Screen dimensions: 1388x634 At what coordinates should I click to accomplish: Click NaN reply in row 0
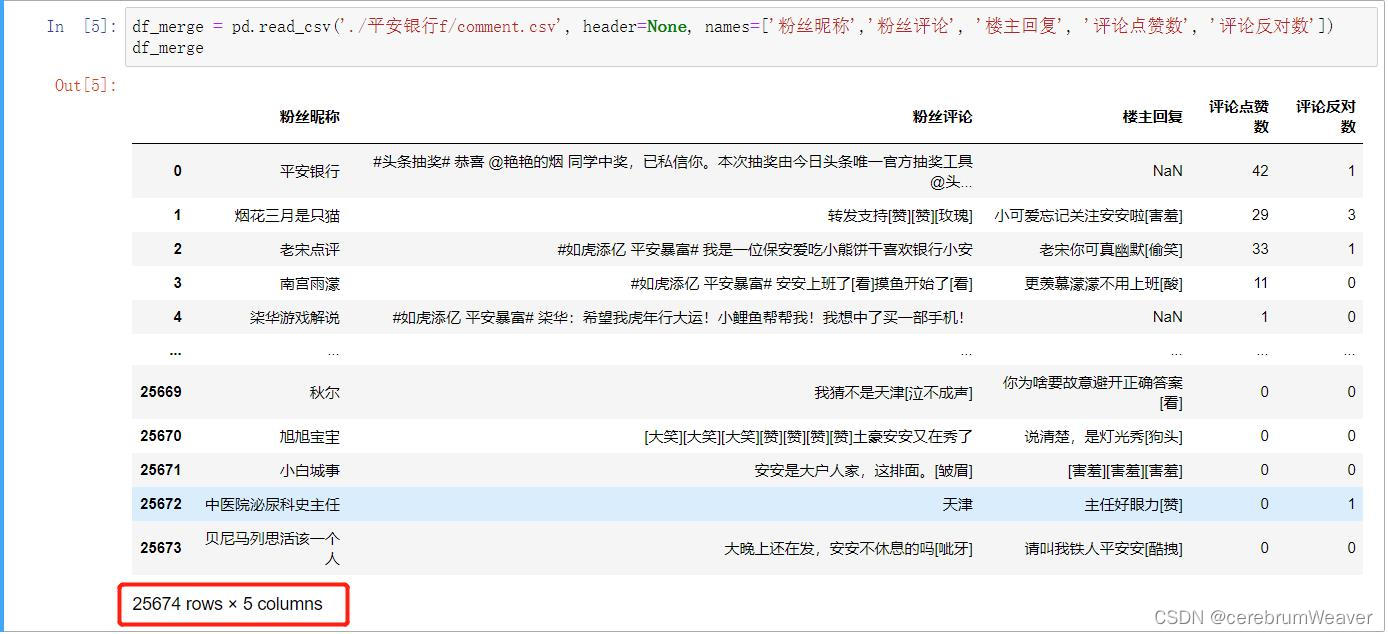click(1167, 171)
